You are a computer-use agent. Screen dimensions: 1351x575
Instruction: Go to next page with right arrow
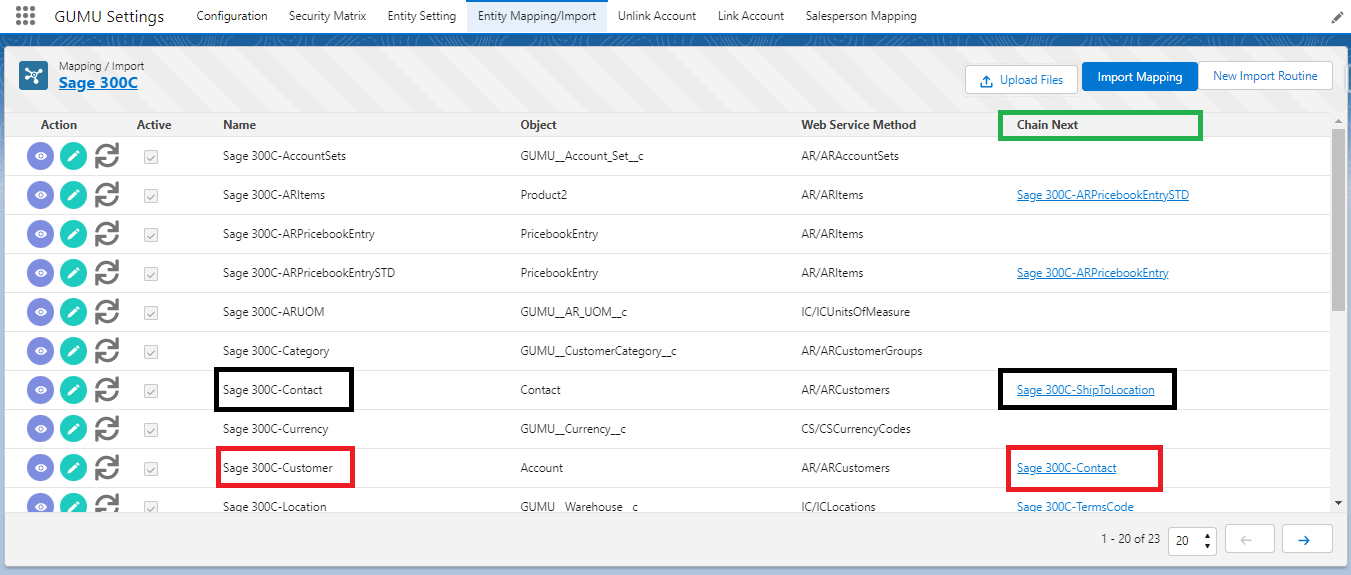coord(1307,540)
